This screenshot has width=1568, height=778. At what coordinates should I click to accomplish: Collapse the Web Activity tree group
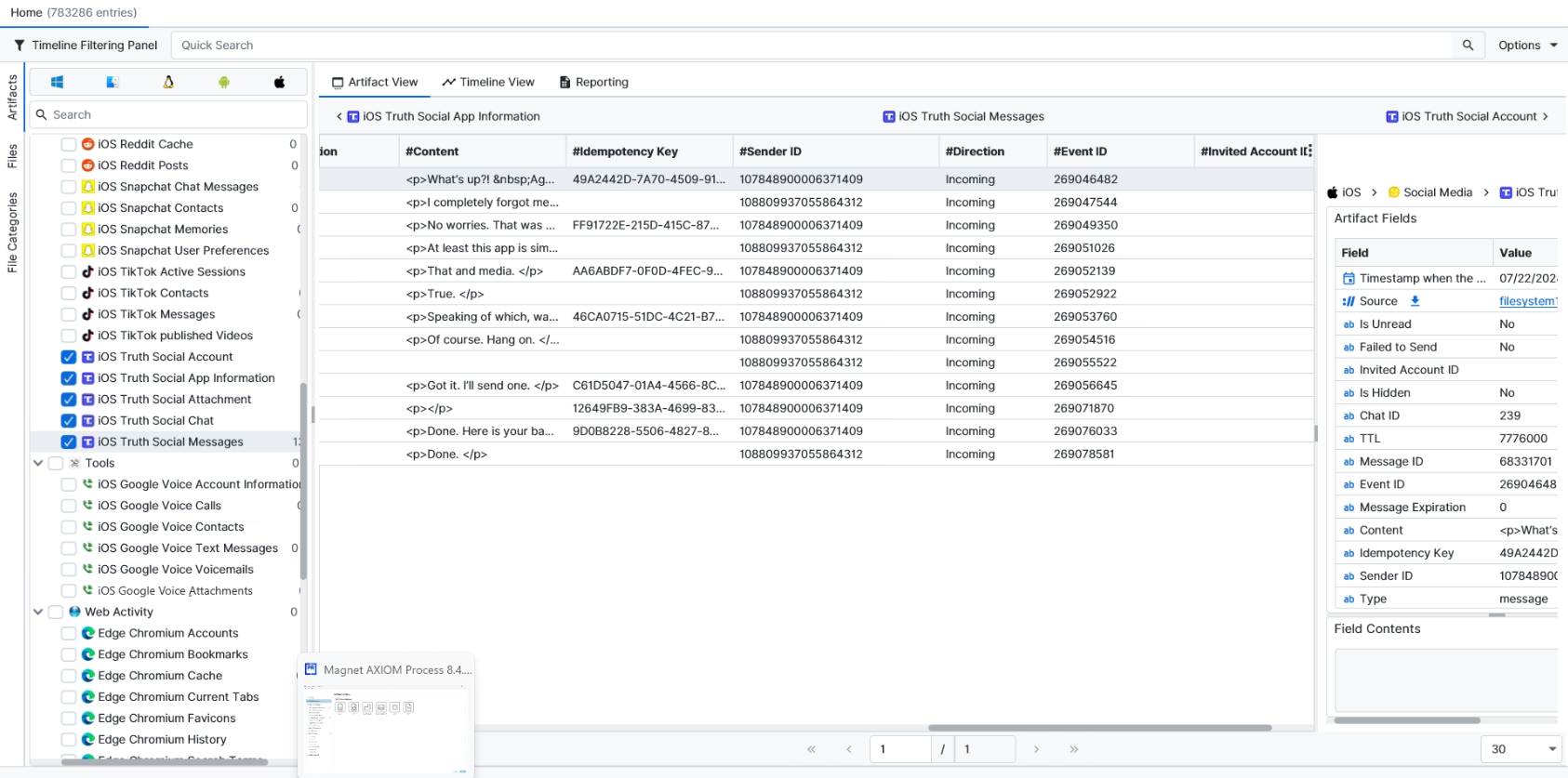coord(38,612)
